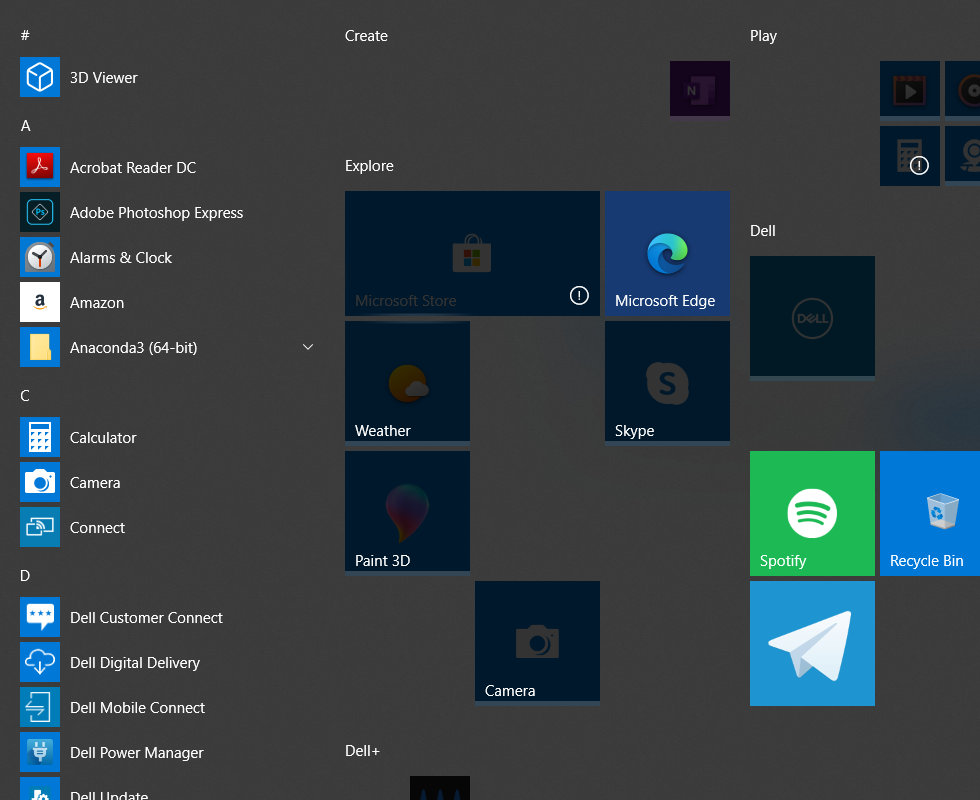Open the Spotify tile

tap(812, 513)
